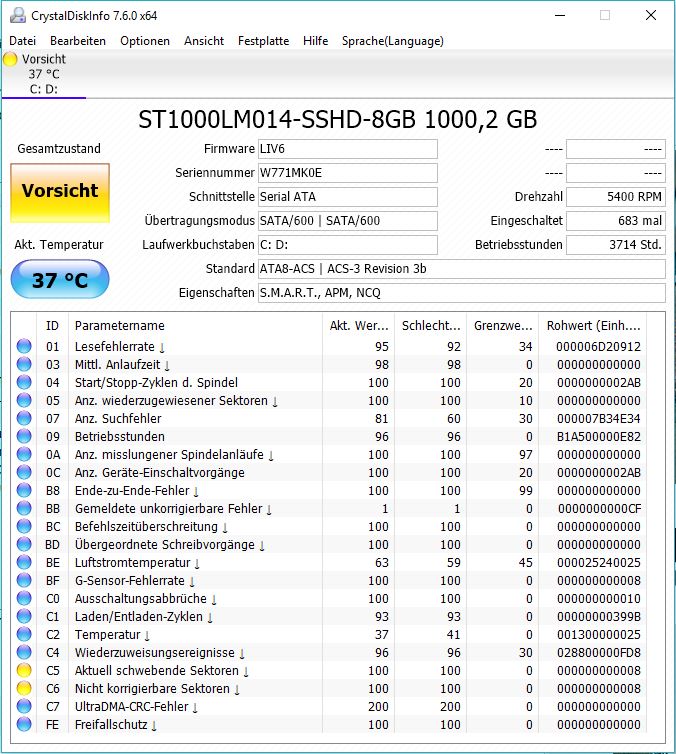The width and height of the screenshot is (676, 754).
Task: Open the Optionen menu
Action: (x=145, y=41)
